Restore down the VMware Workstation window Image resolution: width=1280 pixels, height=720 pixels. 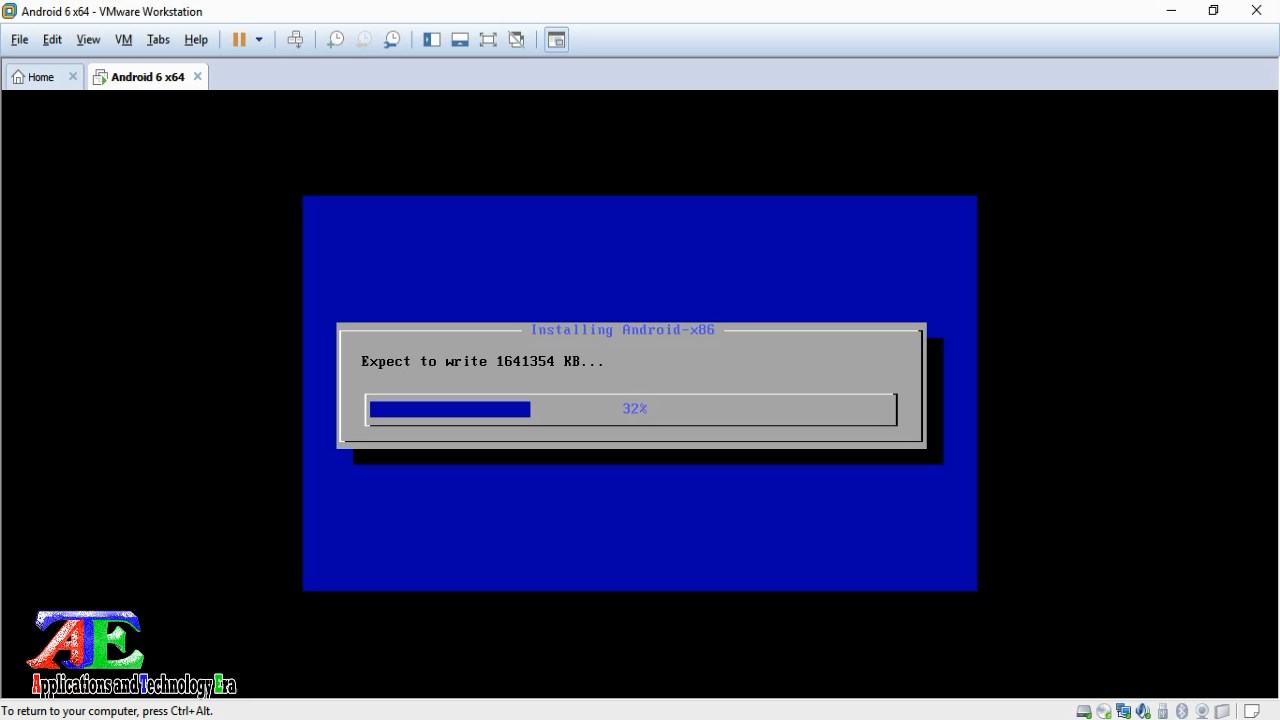point(1214,11)
